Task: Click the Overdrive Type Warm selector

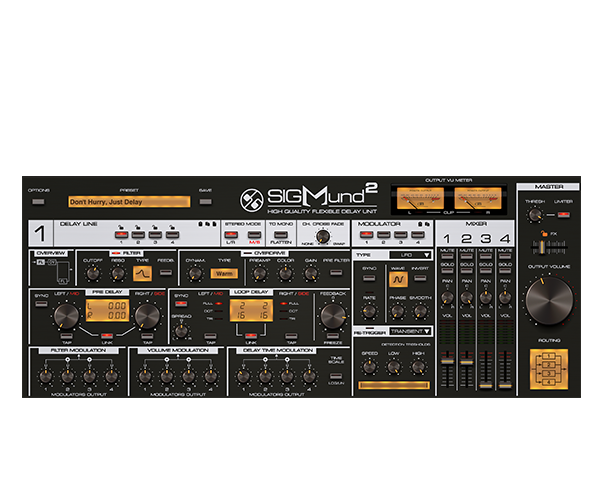Action: 224,273
